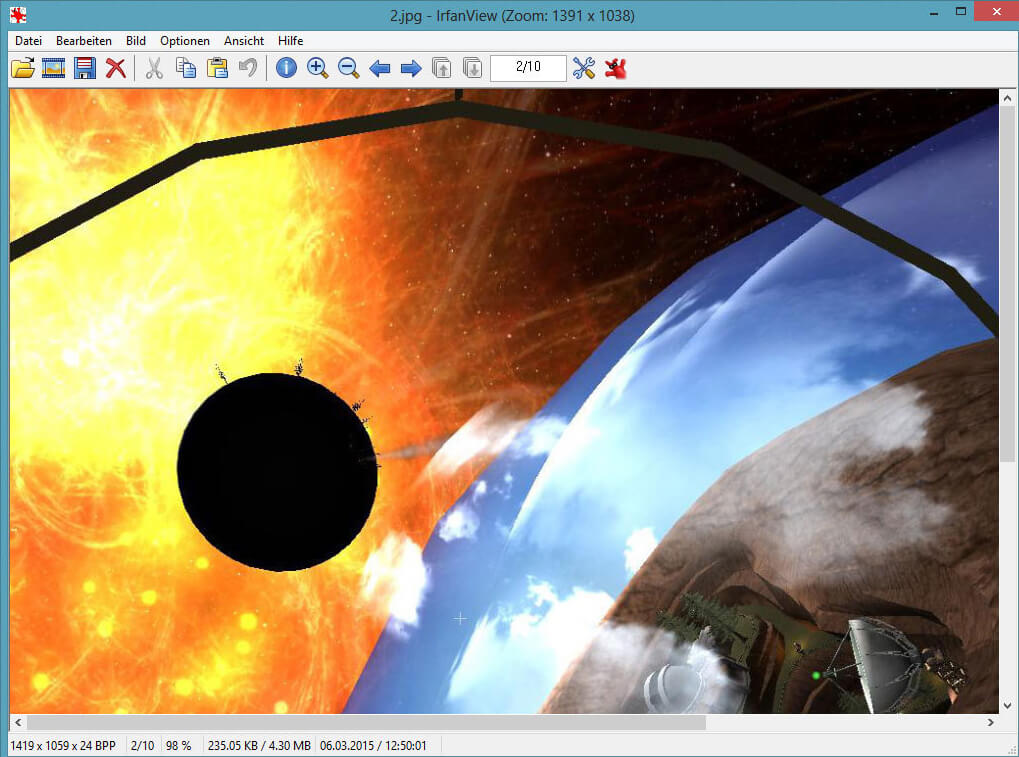Open the Bearbeiten menu
The height and width of the screenshot is (757, 1019).
pyautogui.click(x=84, y=40)
